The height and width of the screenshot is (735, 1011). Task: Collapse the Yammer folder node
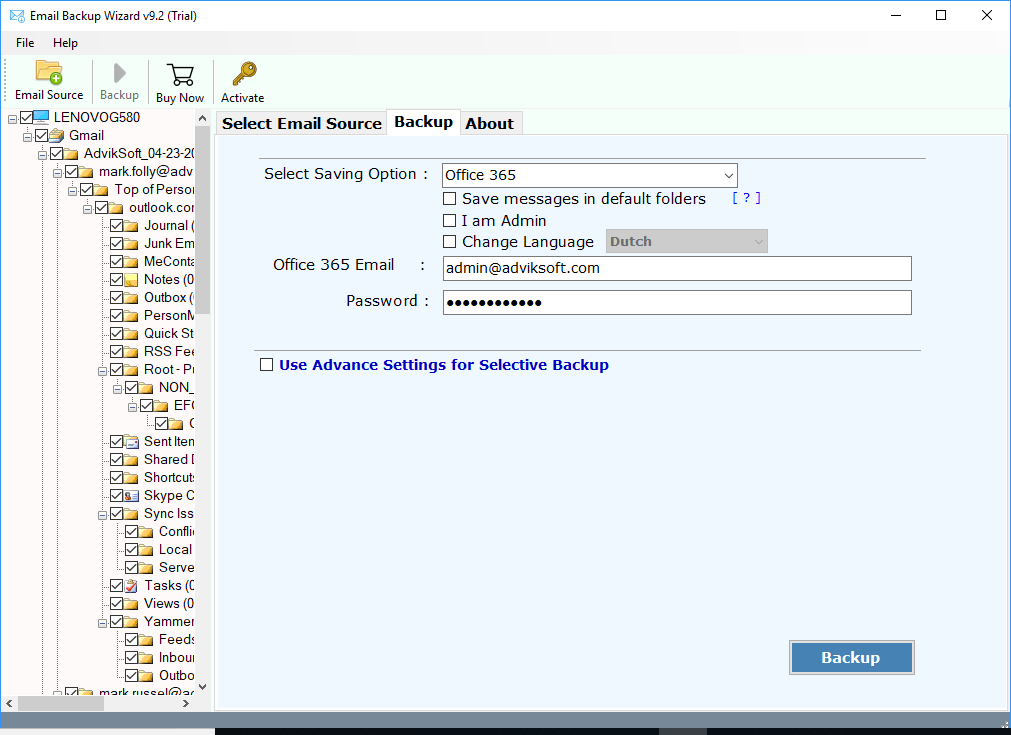pyautogui.click(x=102, y=623)
